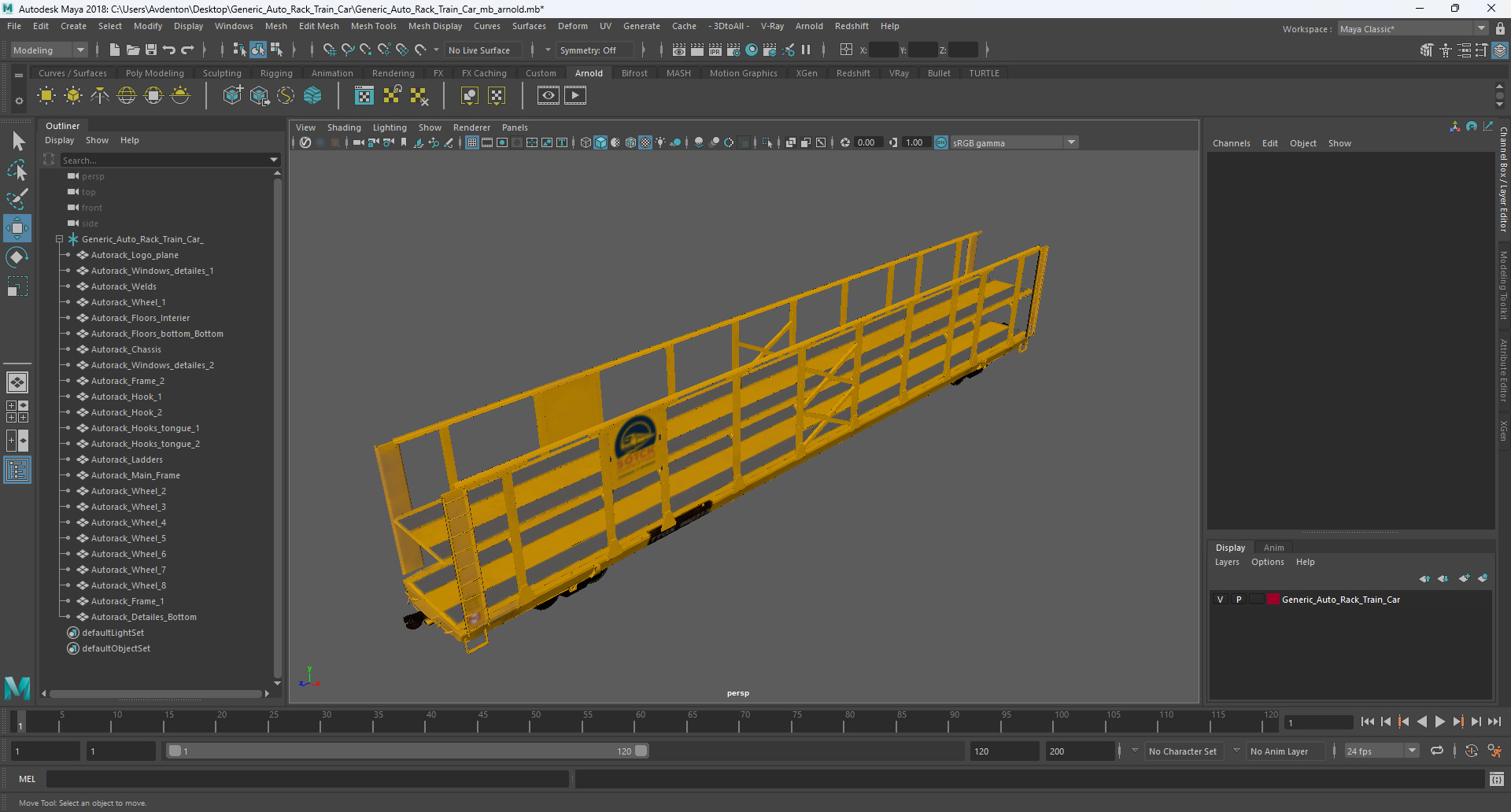The height and width of the screenshot is (812, 1511).
Task: Choose the Paint selection tool
Action: point(17,198)
